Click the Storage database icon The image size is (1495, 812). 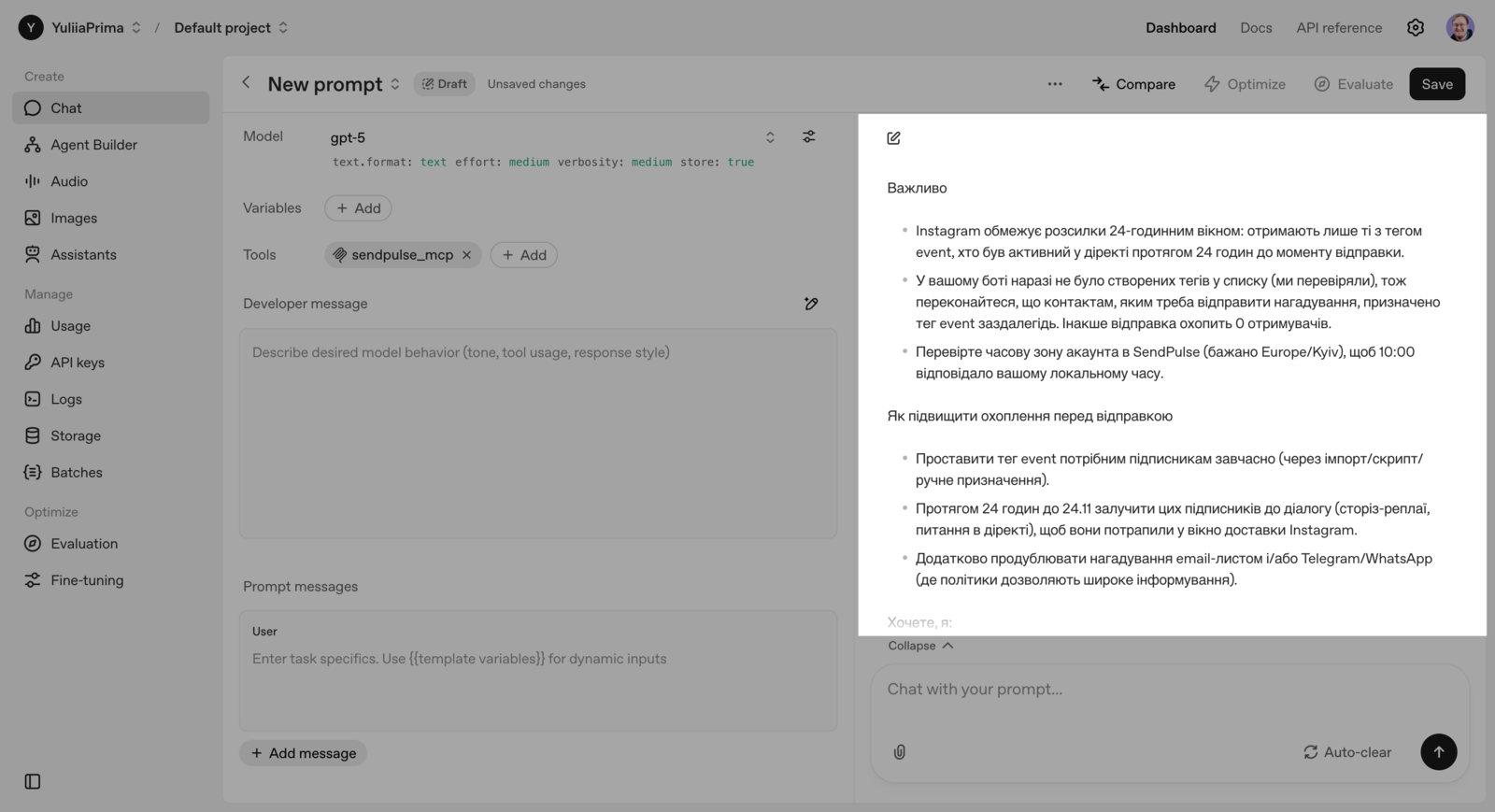pos(33,435)
